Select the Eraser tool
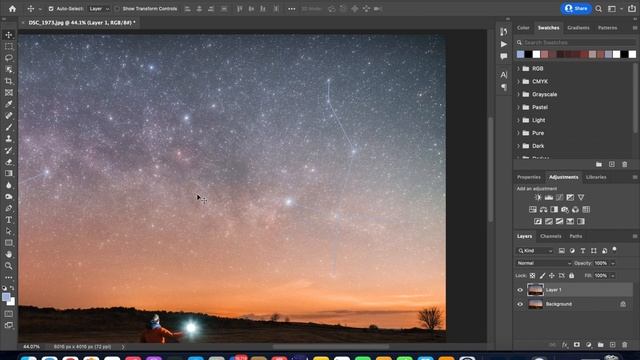Viewport: 640px width, 360px height. (x=9, y=162)
